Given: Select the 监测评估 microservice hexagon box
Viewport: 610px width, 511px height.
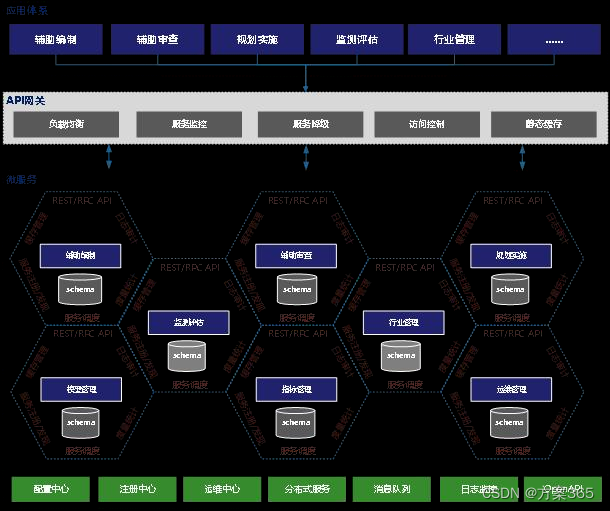Looking at the screenshot, I should click(x=189, y=322).
